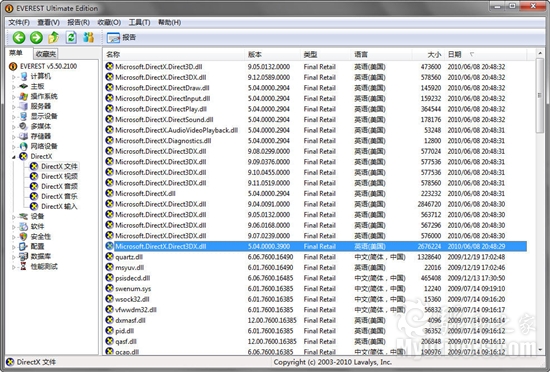Click the file list vertical scrollbar thumb
The width and height of the screenshot is (550, 372).
click(x=540, y=96)
